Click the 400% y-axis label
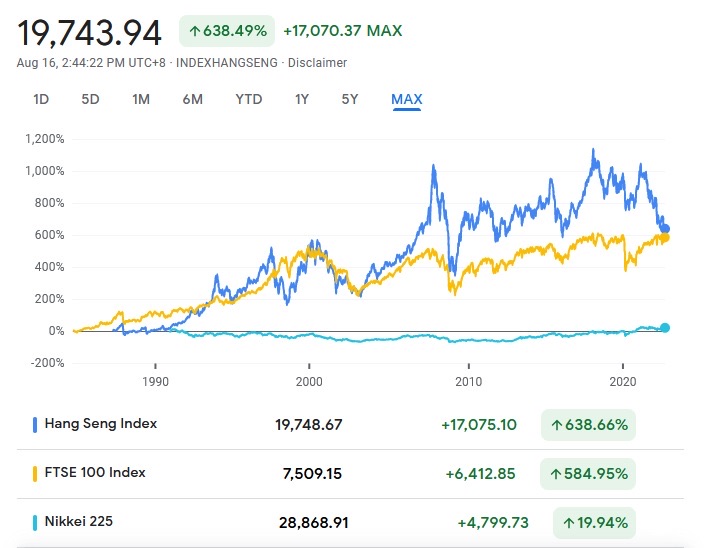Screen dimensions: 704x548 coord(50,267)
